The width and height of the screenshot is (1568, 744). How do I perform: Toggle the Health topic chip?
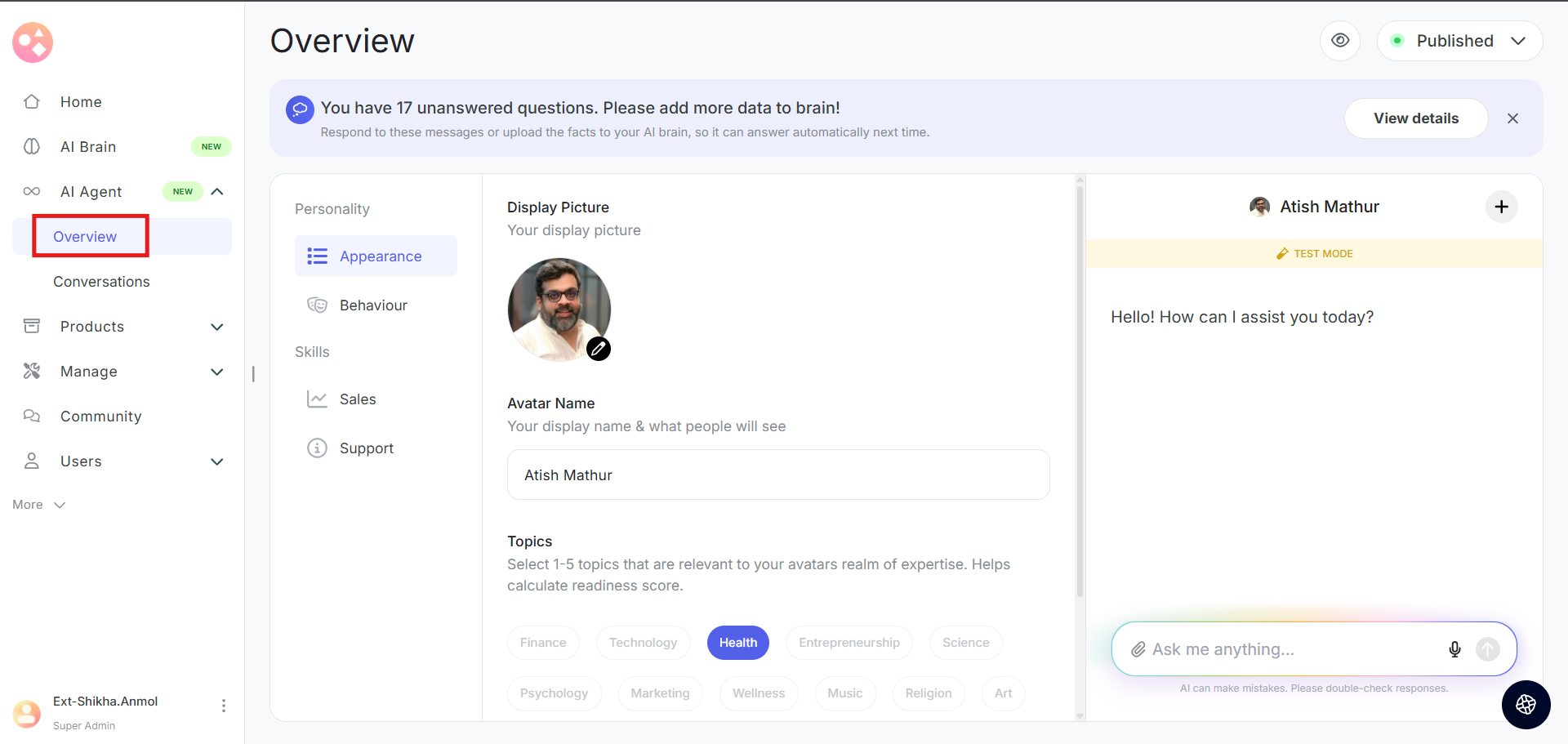tap(738, 643)
